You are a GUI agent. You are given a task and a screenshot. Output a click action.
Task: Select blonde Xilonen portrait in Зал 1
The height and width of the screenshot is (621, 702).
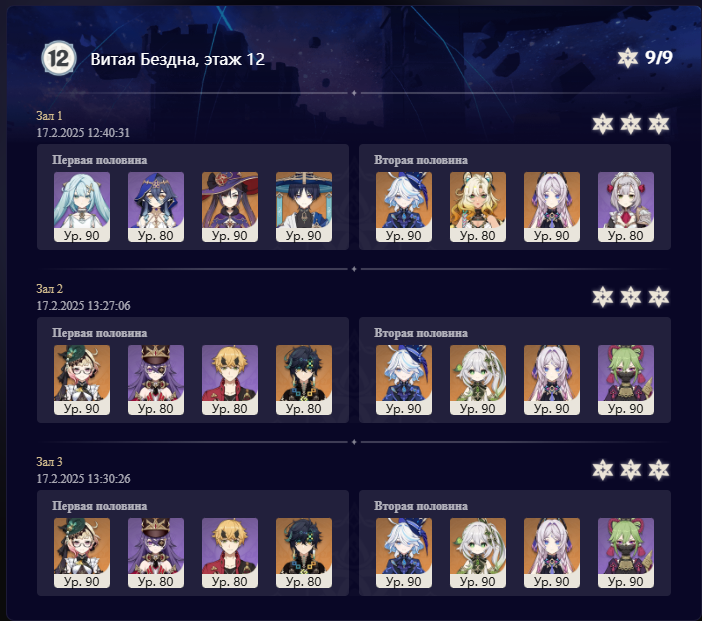point(478,207)
